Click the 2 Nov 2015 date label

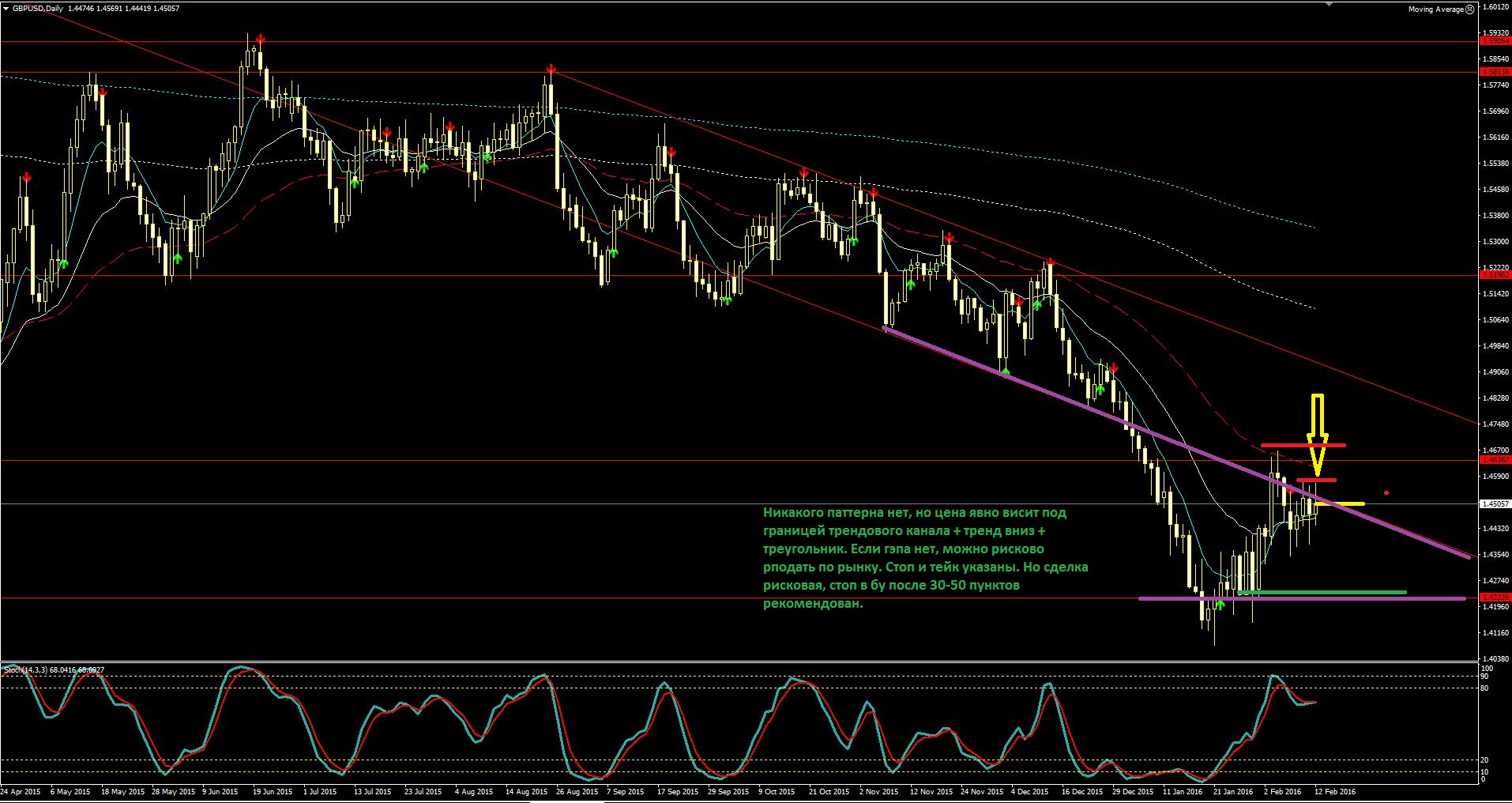pyautogui.click(x=879, y=791)
